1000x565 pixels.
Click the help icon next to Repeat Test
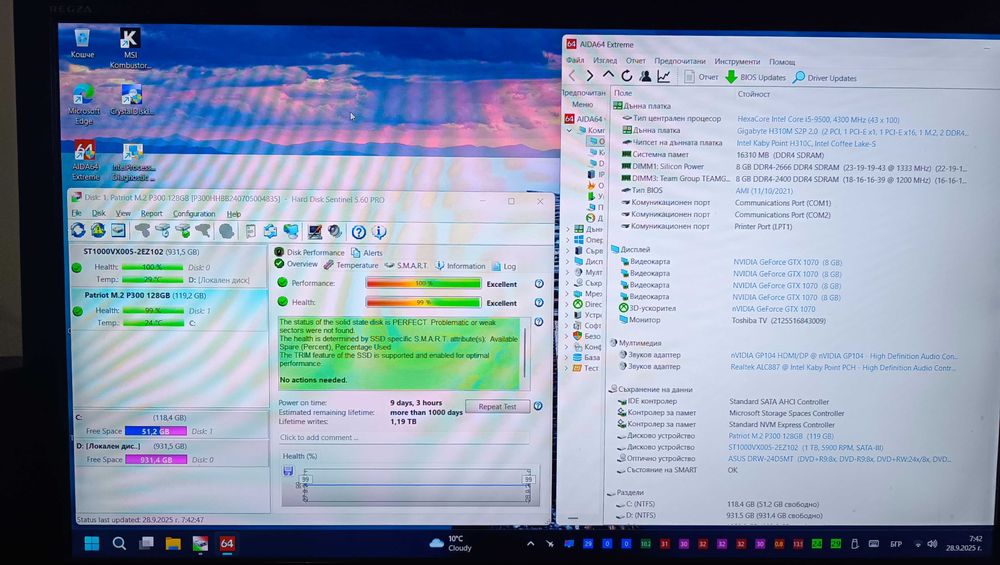[538, 406]
